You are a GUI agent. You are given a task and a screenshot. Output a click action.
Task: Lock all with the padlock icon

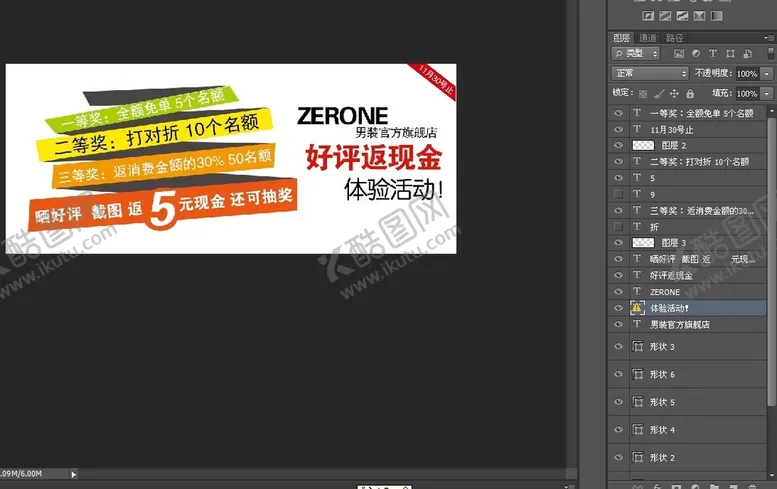(690, 93)
